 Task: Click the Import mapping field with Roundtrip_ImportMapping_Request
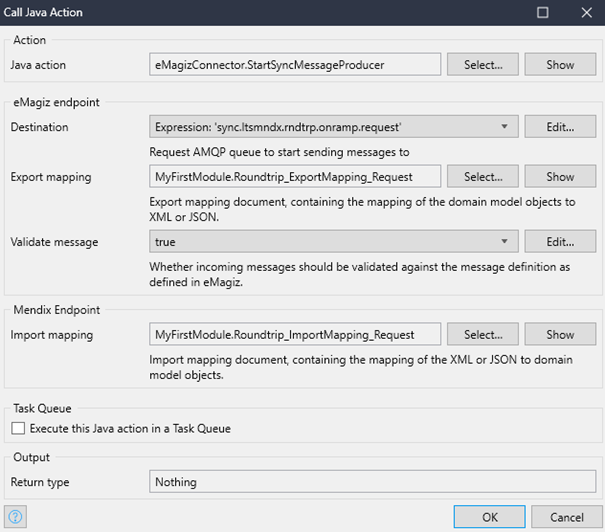[x=295, y=334]
